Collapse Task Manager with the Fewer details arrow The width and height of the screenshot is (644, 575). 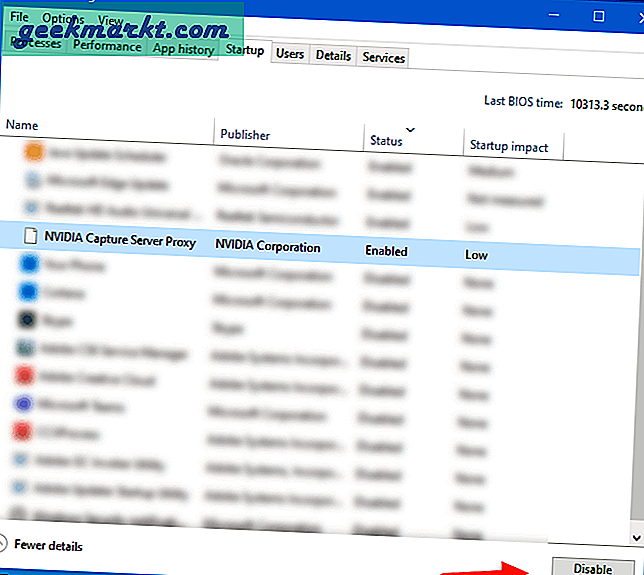click(x=5, y=546)
